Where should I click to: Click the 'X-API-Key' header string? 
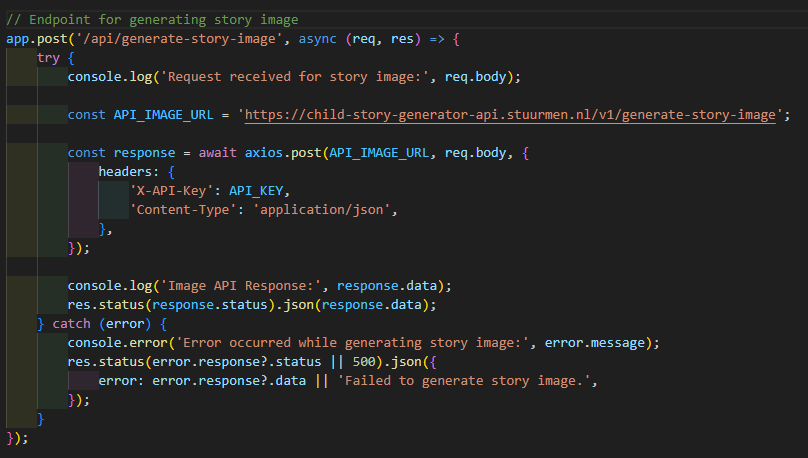172,190
